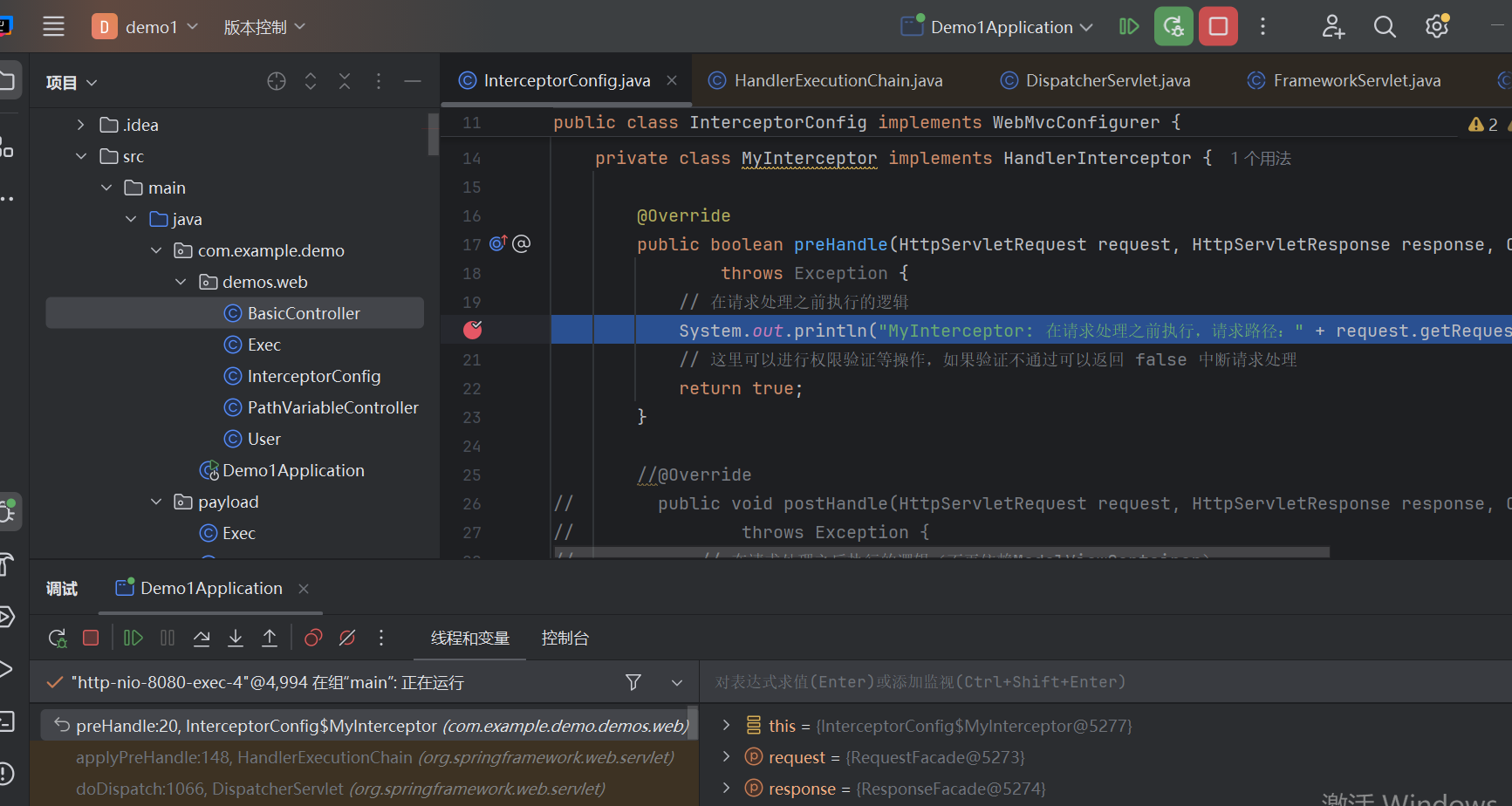
Task: Click Stop icon in debug toolbar
Action: click(x=91, y=638)
